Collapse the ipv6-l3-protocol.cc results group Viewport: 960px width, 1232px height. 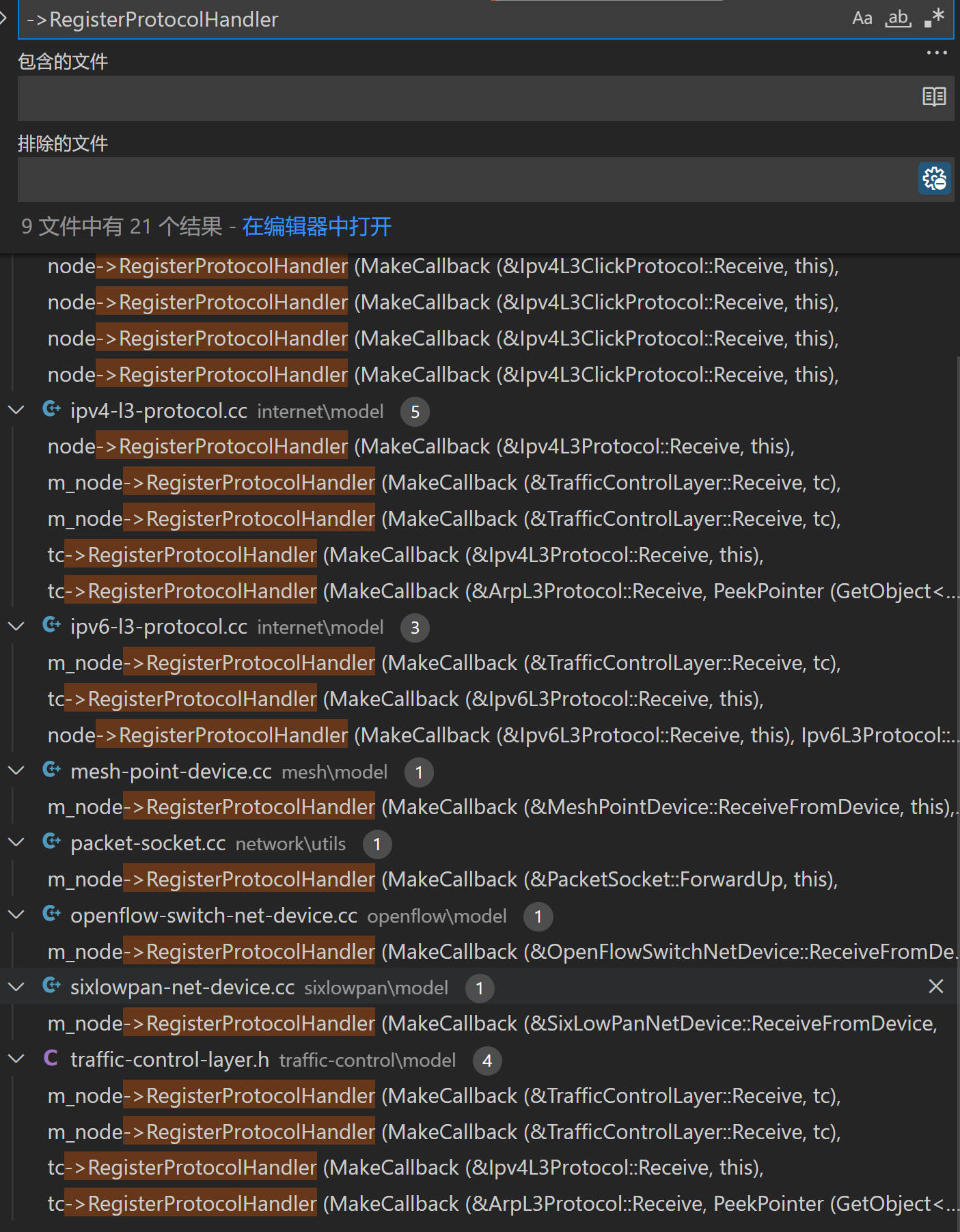point(16,626)
